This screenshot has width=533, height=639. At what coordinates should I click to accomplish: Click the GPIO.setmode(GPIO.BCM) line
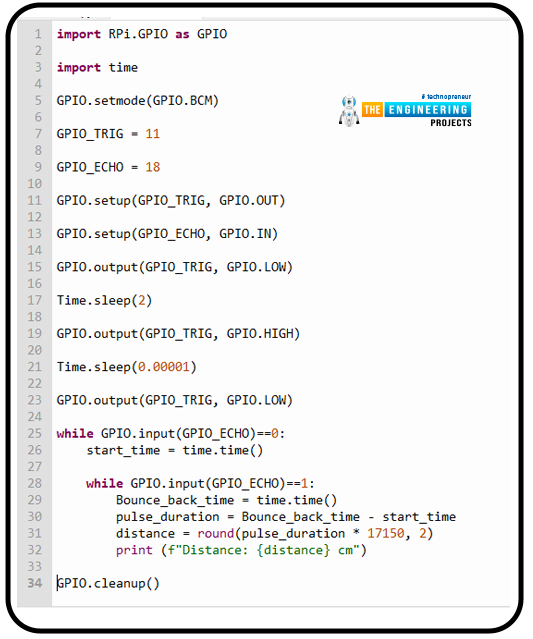pos(138,101)
